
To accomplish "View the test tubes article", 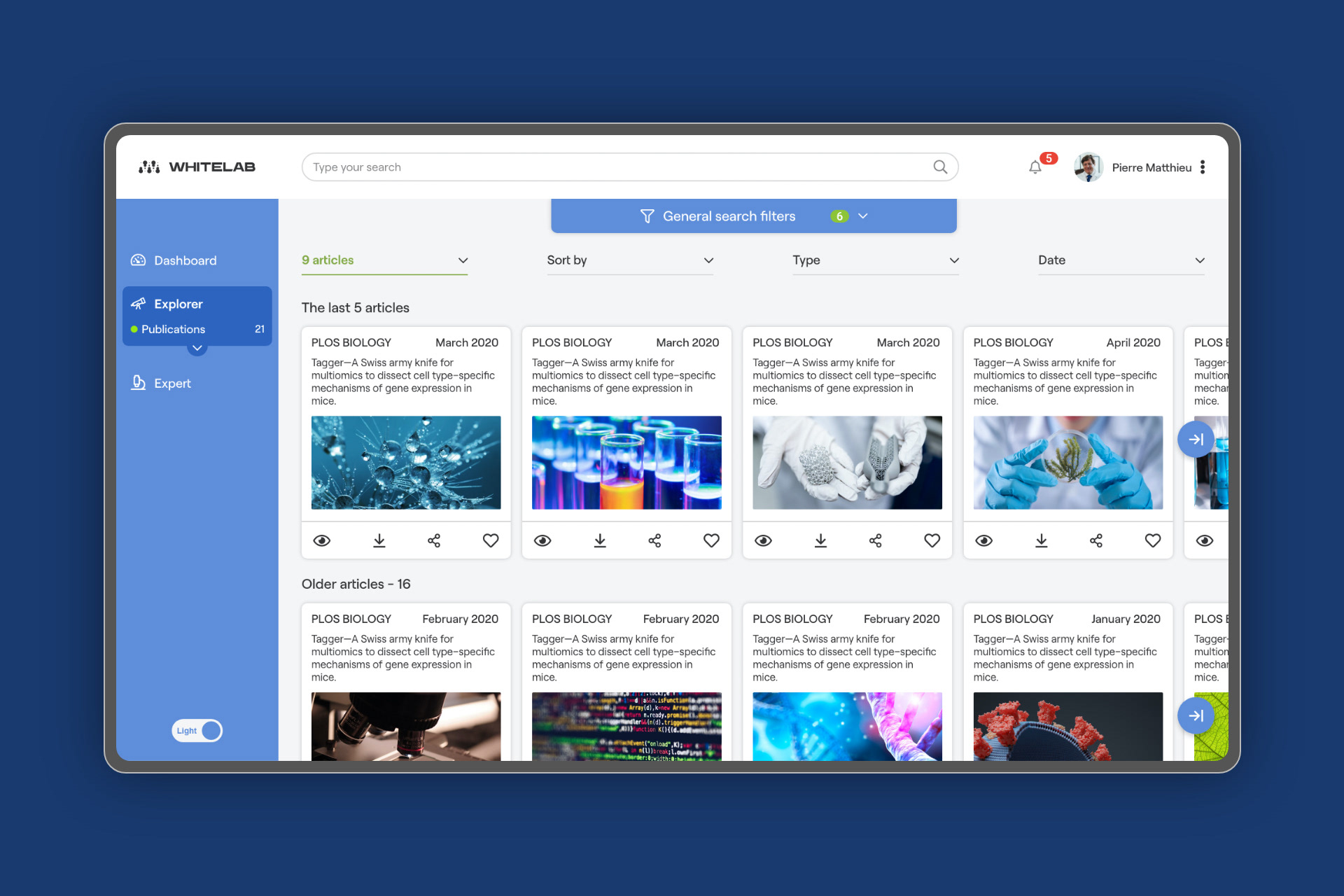I will [x=542, y=540].
